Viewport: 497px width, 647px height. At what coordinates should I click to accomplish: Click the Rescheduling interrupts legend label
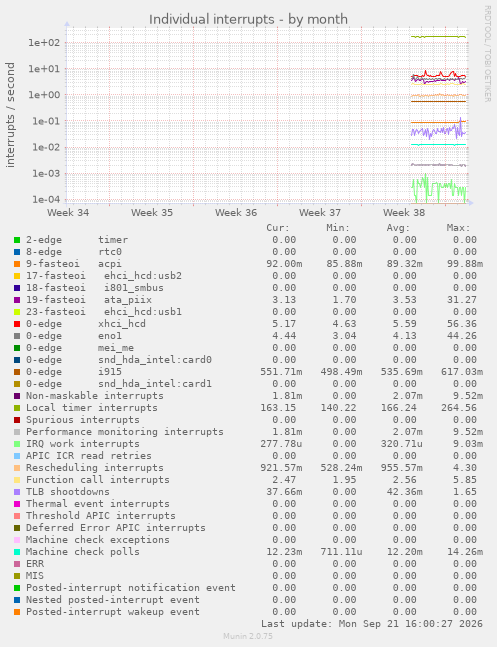[95, 468]
